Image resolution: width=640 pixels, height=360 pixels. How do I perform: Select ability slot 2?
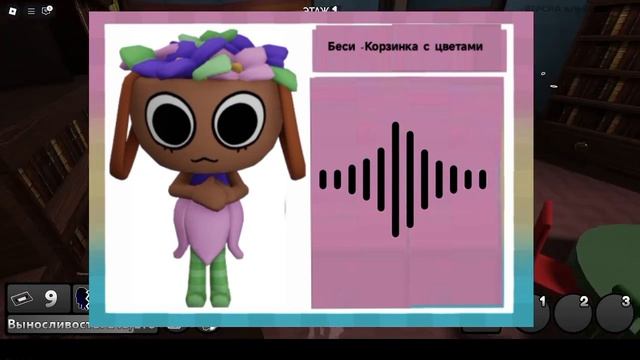coord(573,313)
